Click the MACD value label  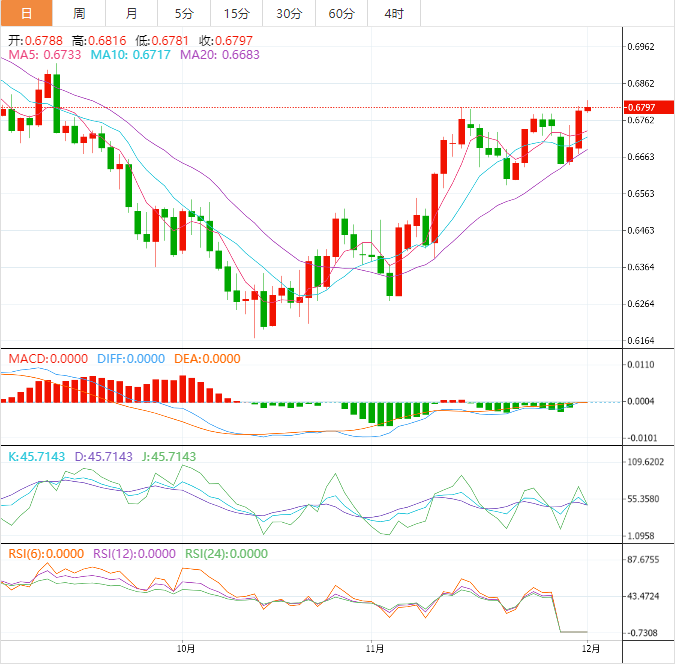pyautogui.click(x=48, y=358)
